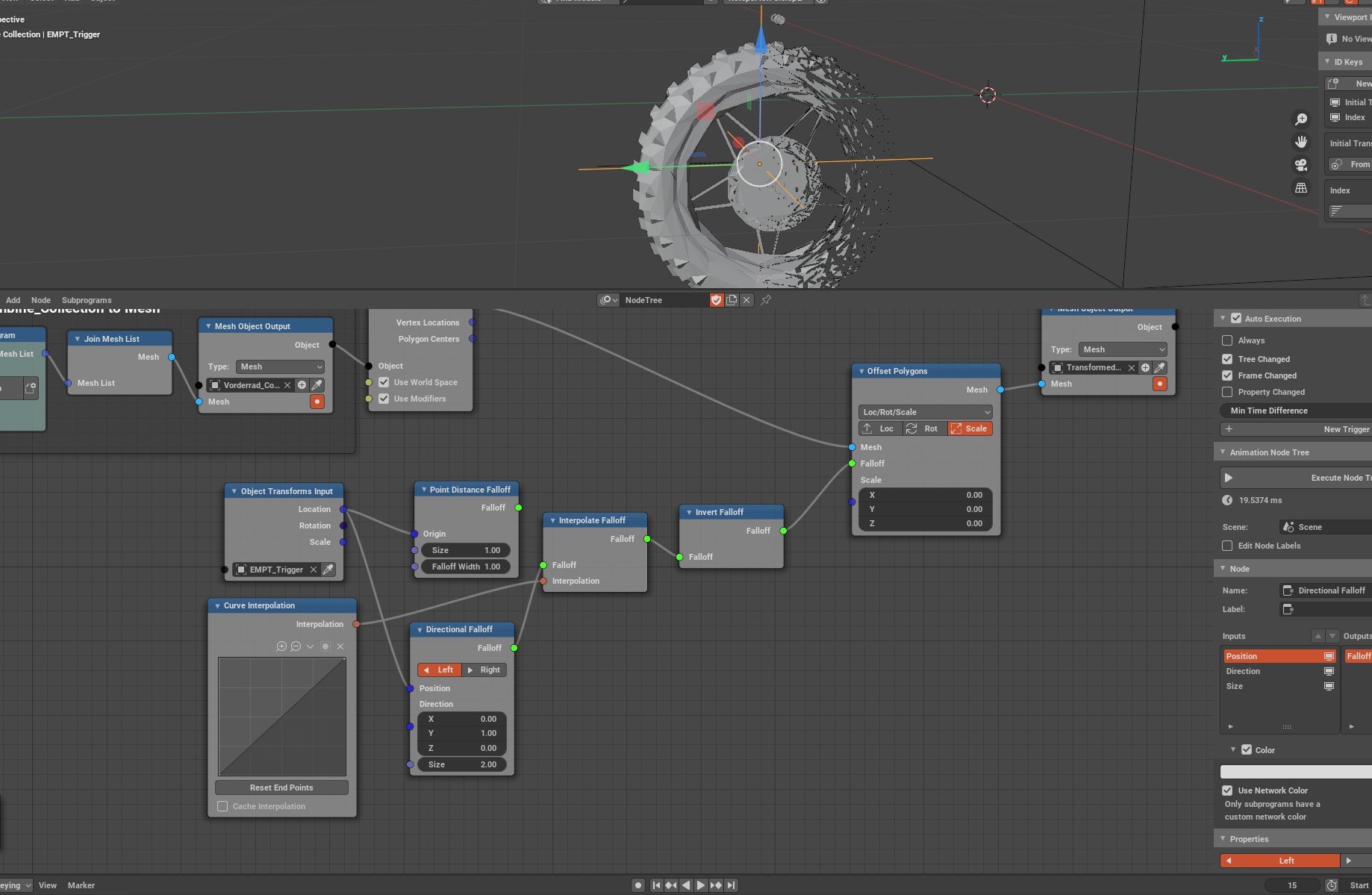Collapse the Animation Node Tree panel
This screenshot has height=895, width=1372.
click(1223, 452)
